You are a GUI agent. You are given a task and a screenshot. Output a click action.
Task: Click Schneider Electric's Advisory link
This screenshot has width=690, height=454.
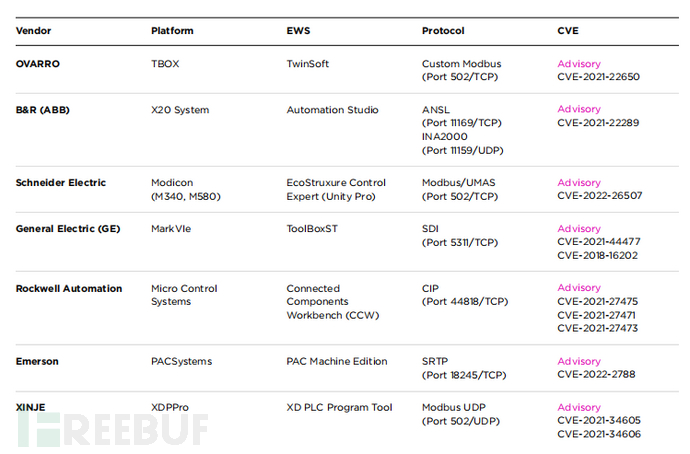[x=579, y=183]
